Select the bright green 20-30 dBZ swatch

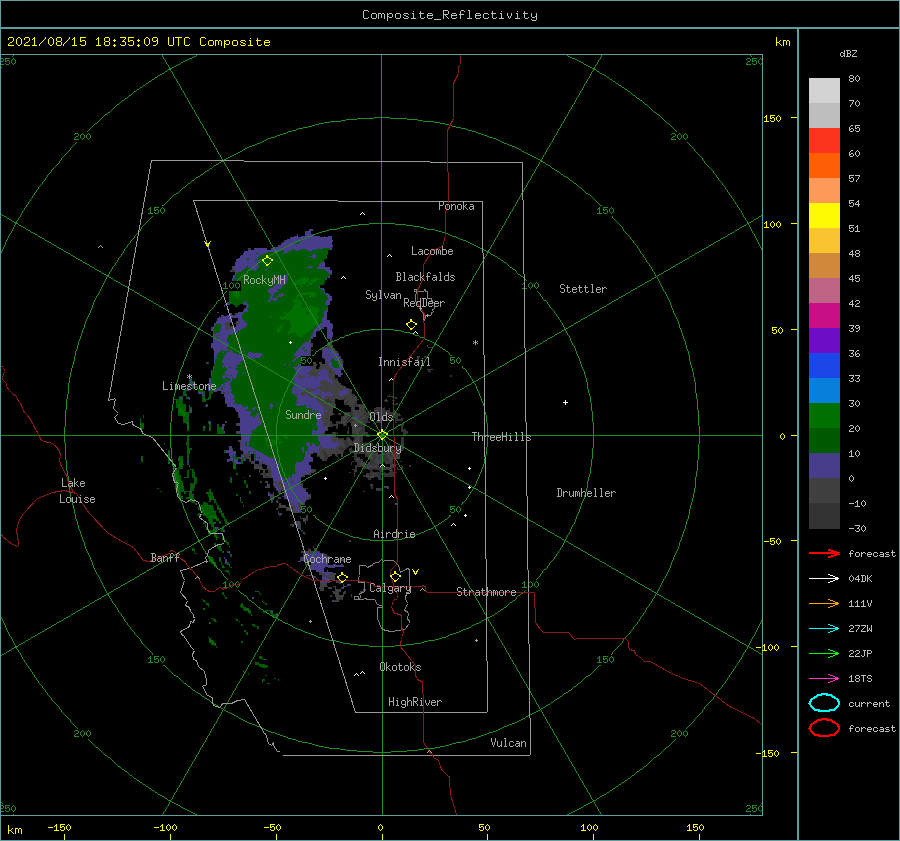pos(824,416)
